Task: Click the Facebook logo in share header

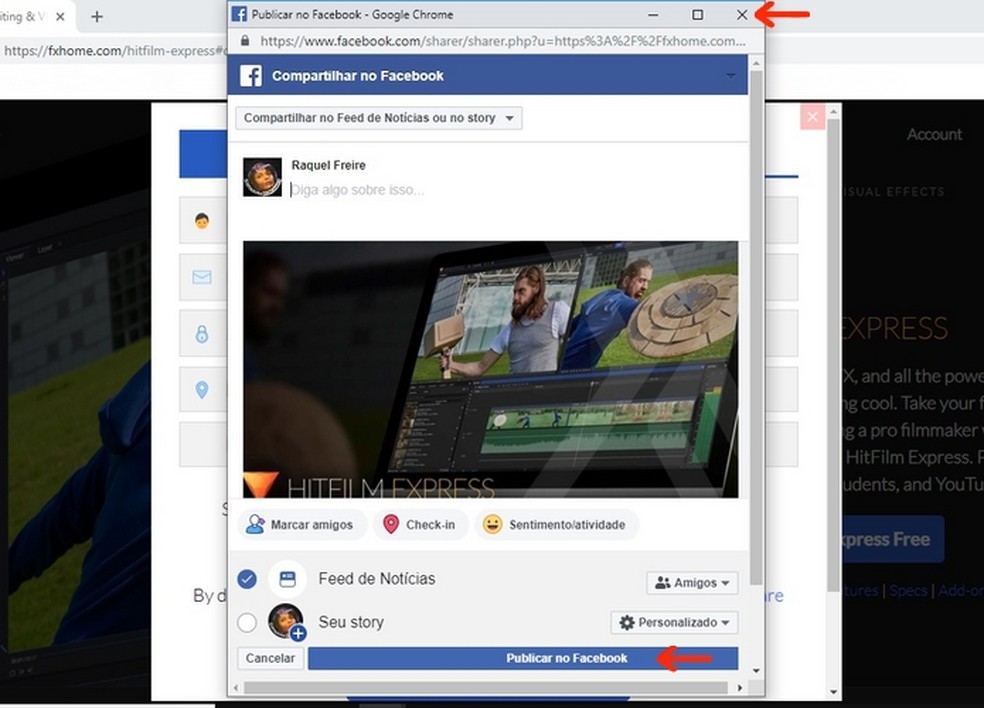Action: pos(251,76)
